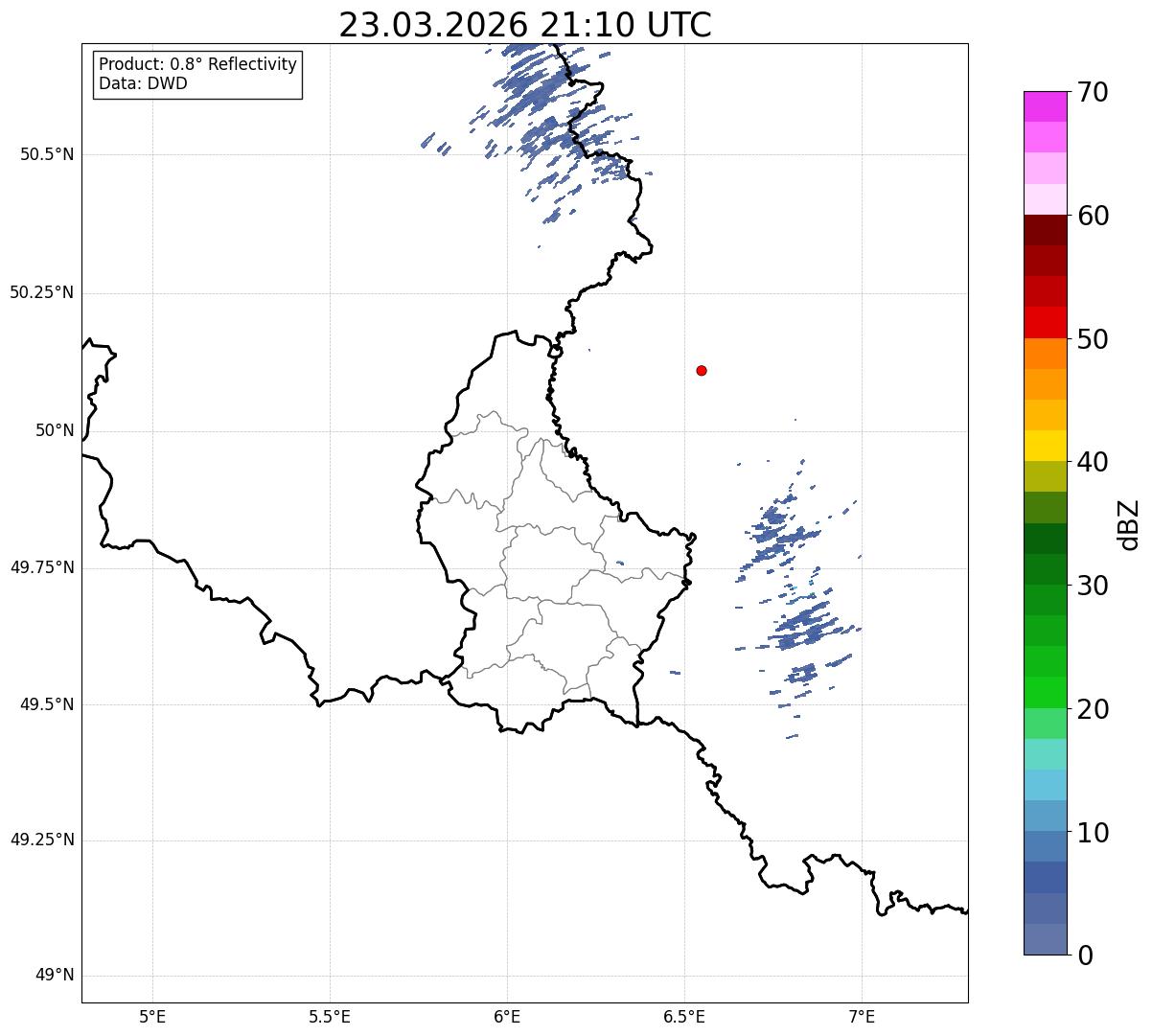
Task: Click 'Product: 0.8° Reflectivity' label
Action: [198, 64]
